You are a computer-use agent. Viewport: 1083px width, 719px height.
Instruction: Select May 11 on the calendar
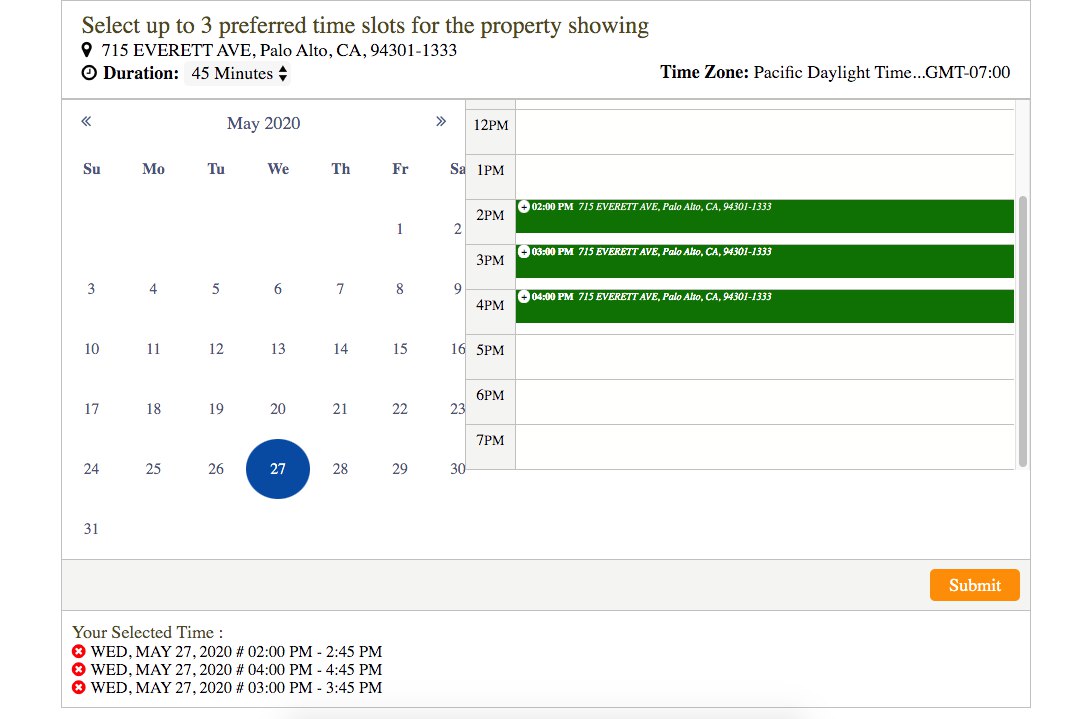click(153, 349)
